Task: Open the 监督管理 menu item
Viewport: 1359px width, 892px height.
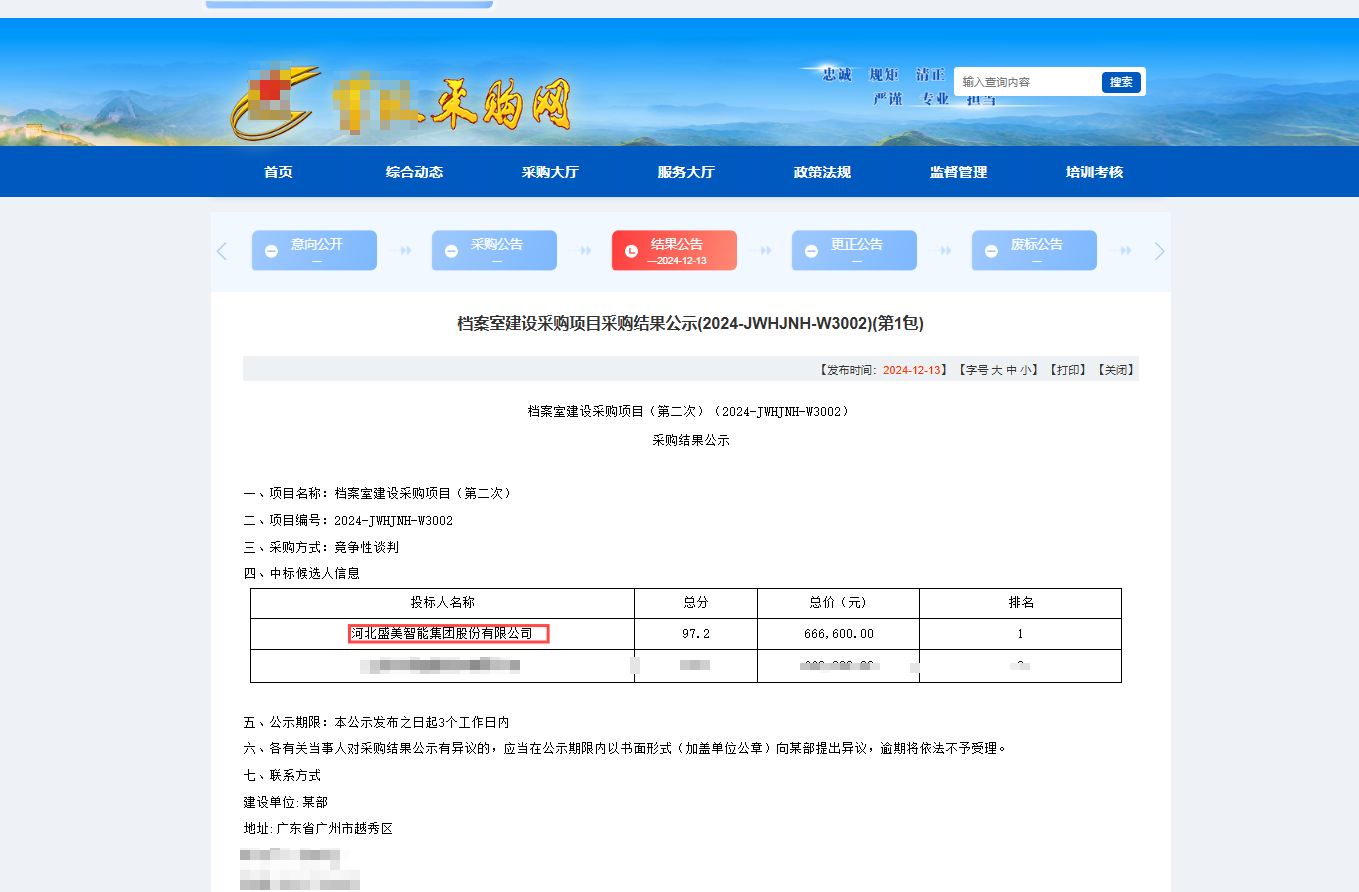Action: (x=958, y=172)
